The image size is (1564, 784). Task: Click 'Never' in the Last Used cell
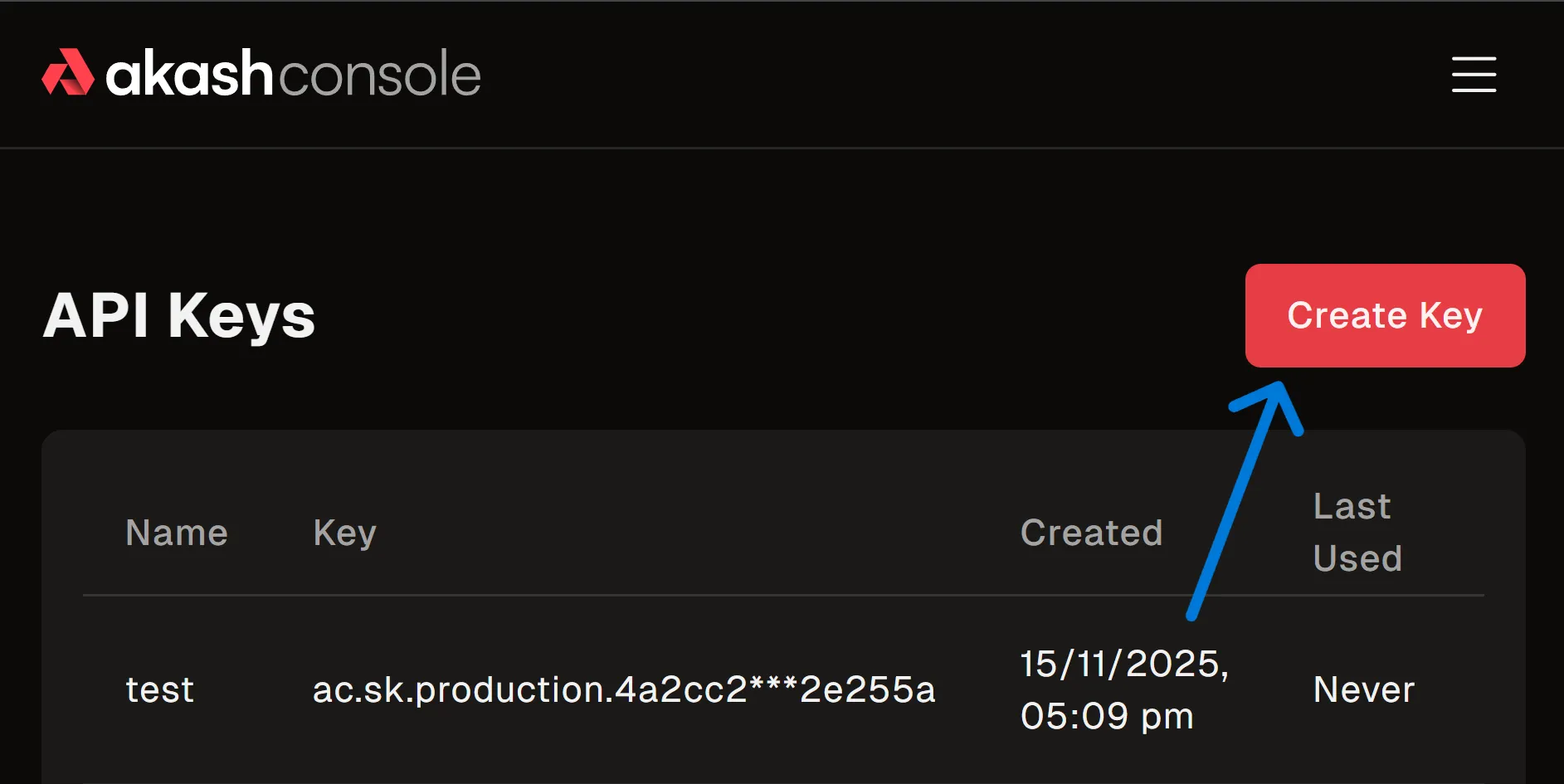point(1362,689)
